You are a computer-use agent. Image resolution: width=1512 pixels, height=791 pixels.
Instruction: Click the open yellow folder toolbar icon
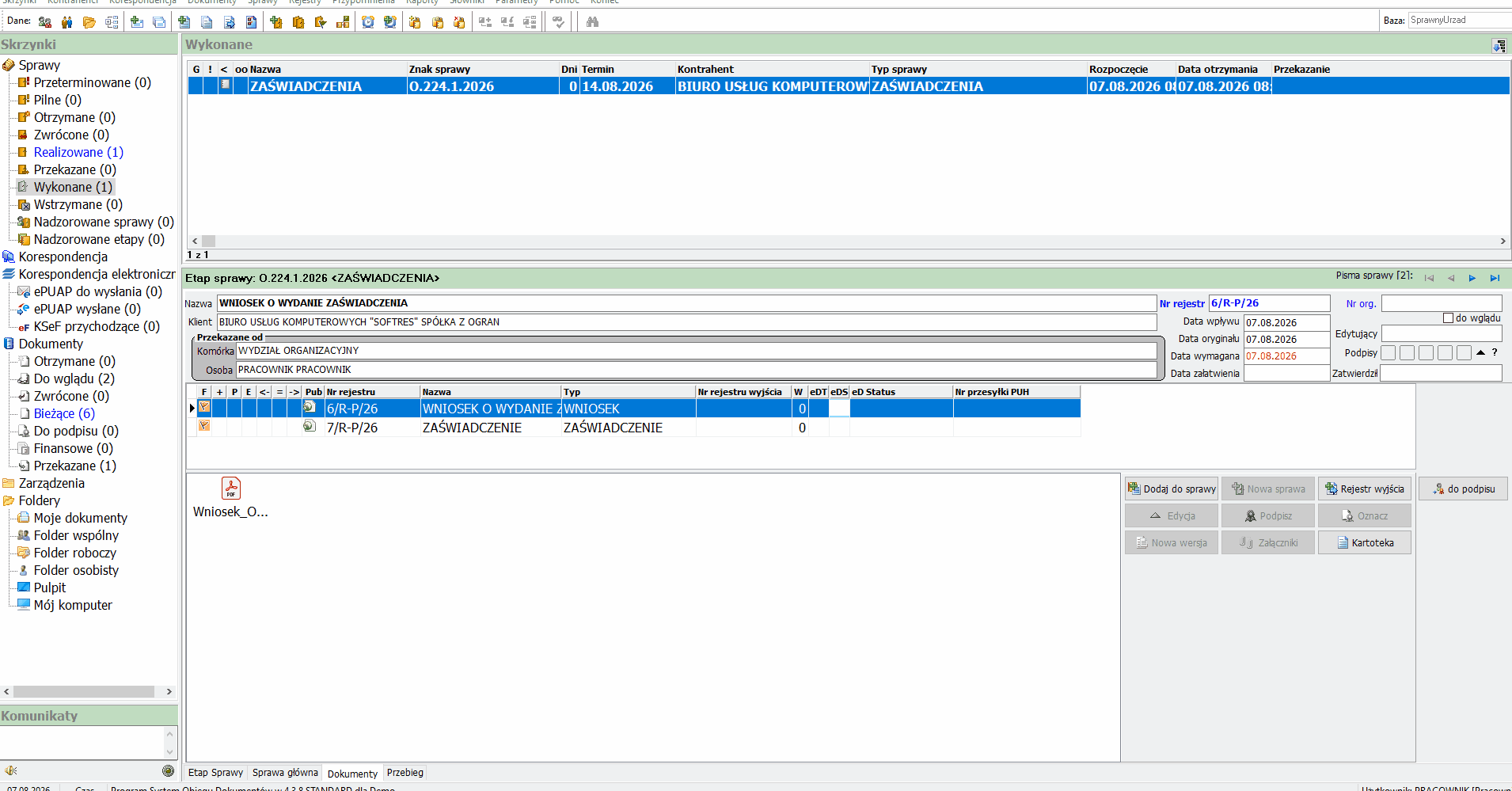point(89,22)
